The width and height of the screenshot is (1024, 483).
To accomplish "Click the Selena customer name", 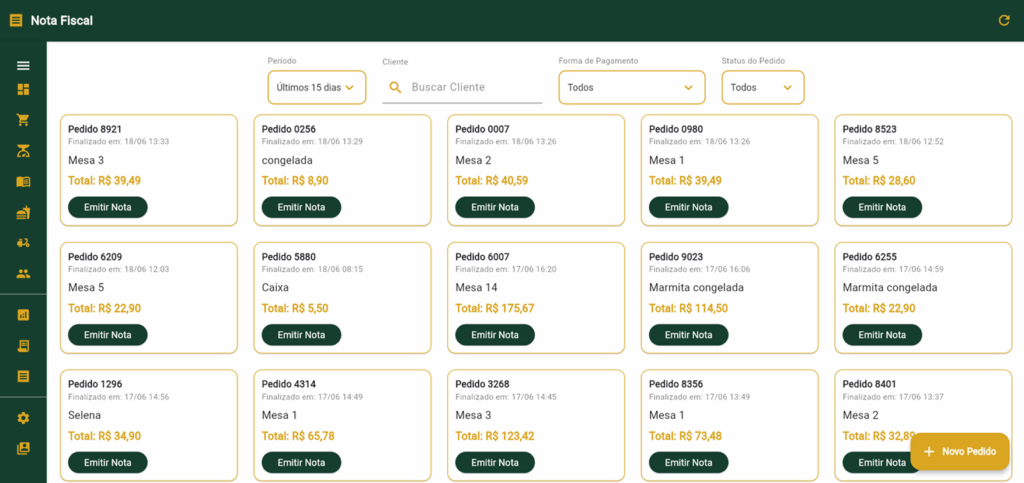I will click(84, 415).
